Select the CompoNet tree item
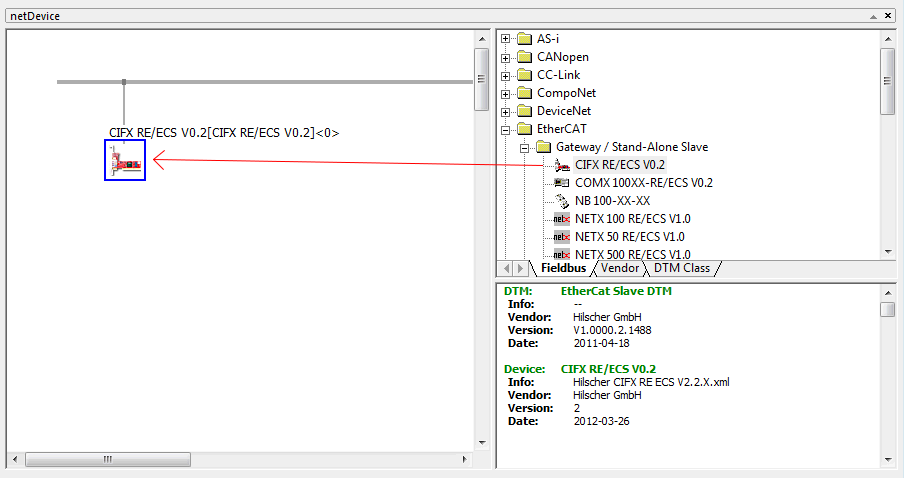904x478 pixels. coord(566,93)
